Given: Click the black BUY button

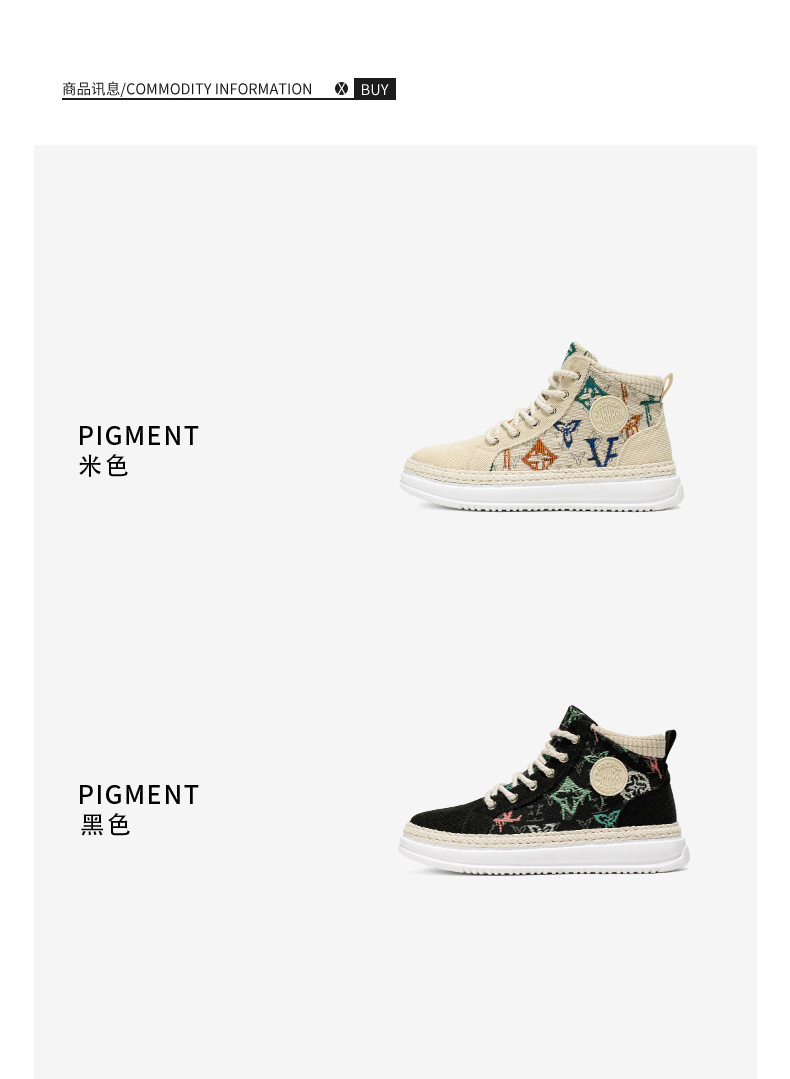Looking at the screenshot, I should coord(374,89).
